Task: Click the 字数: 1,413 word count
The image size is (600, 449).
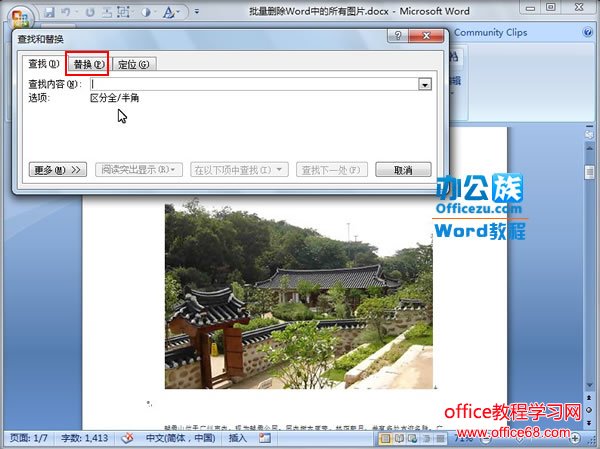Action: pyautogui.click(x=85, y=438)
